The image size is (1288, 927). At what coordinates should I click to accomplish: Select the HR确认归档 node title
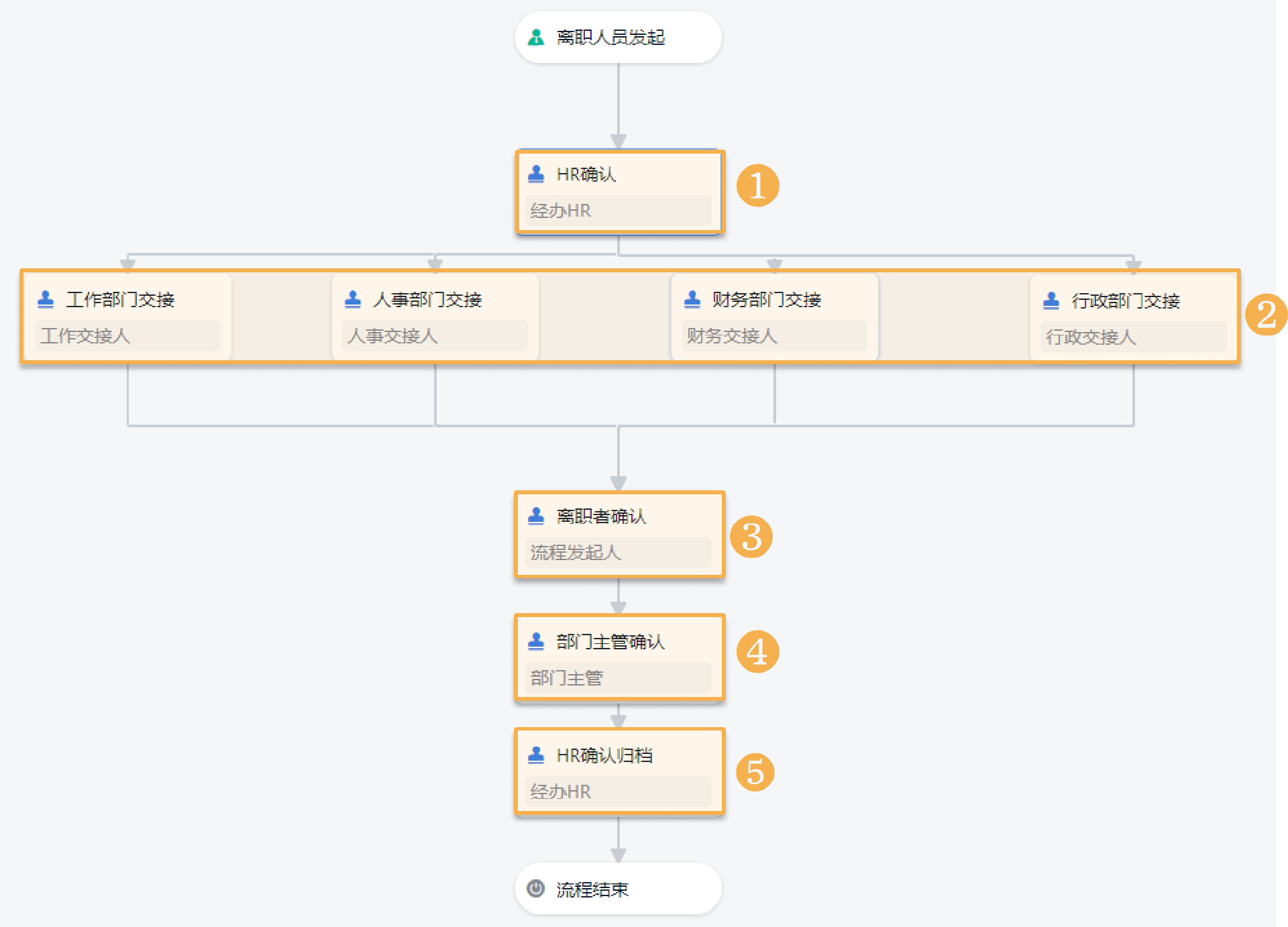point(604,755)
